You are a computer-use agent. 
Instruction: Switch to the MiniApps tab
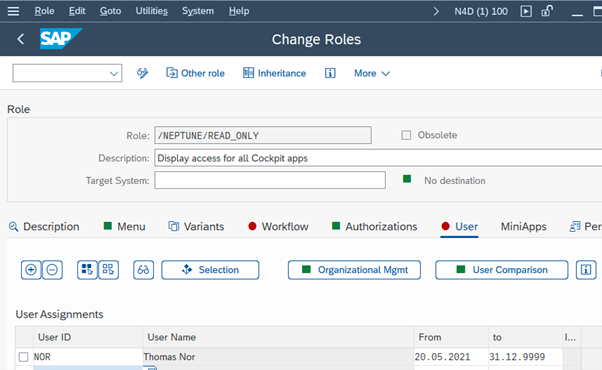coord(523,226)
